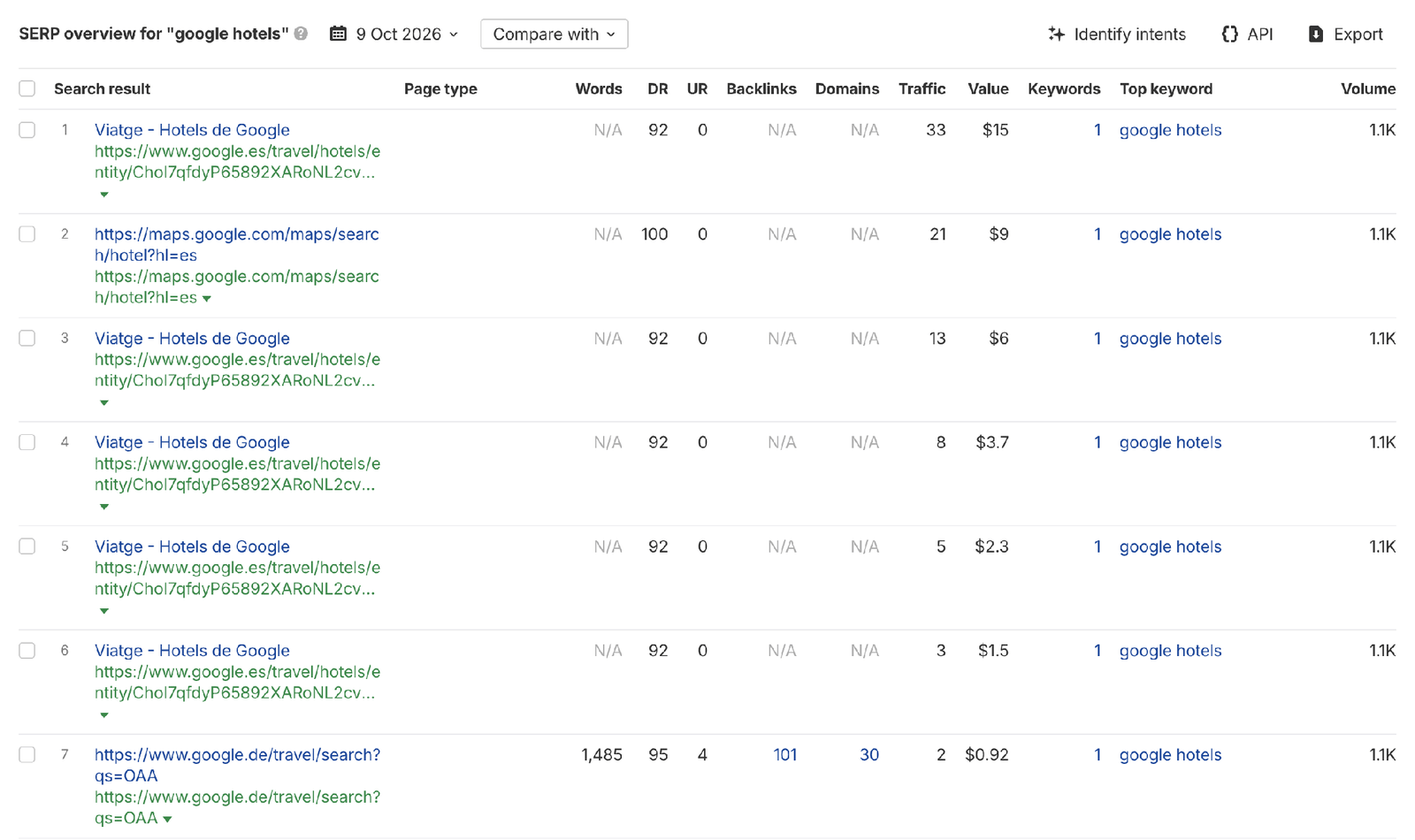The image size is (1415, 840).
Task: Open the 9 Oct 2026 date dropdown
Action: [x=394, y=34]
